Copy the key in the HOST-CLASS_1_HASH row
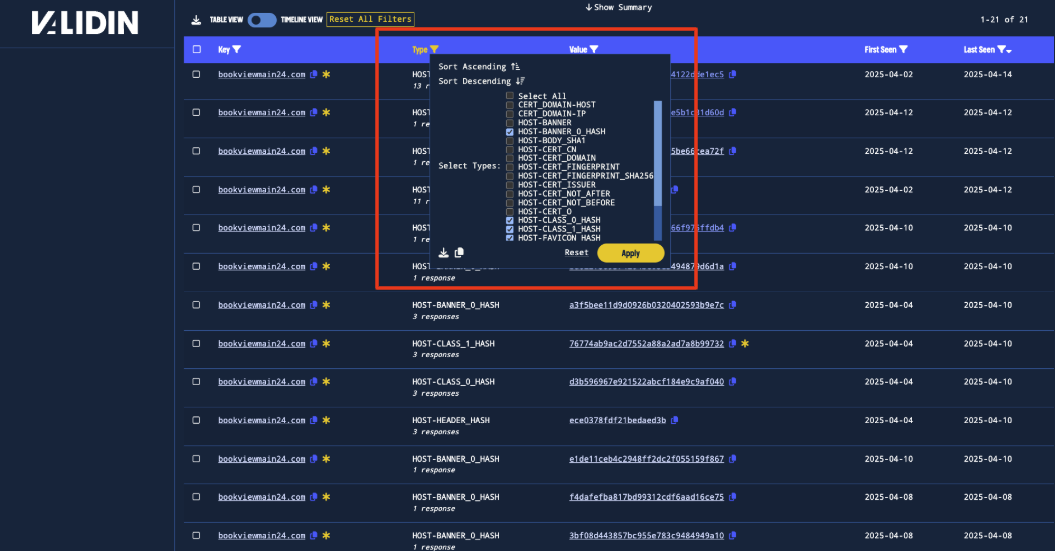This screenshot has width=1055, height=551. (x=314, y=343)
